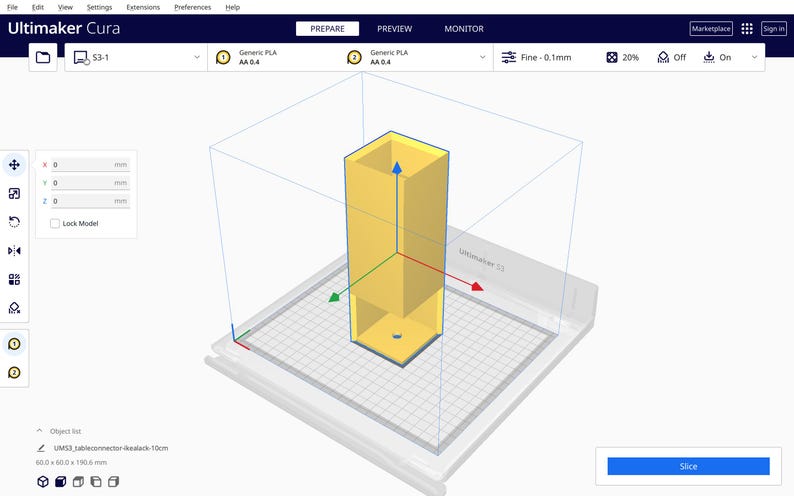Open the View menu
The image size is (794, 496).
(x=65, y=7)
